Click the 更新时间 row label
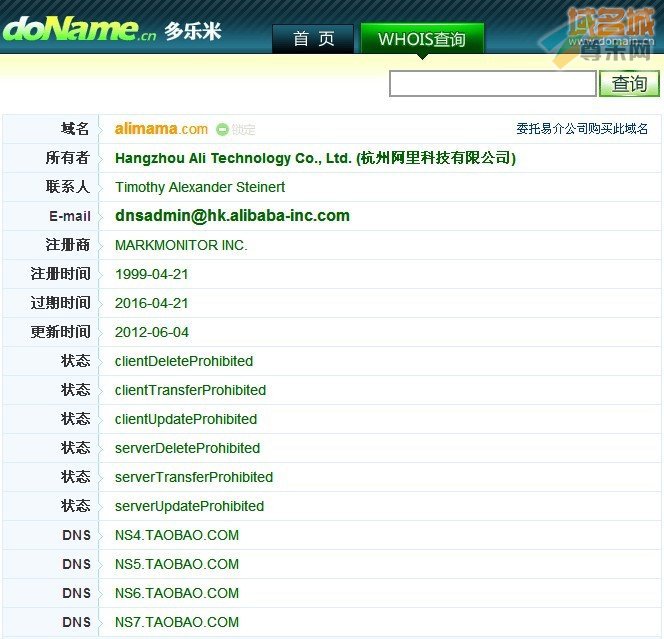The image size is (664, 639). [60, 332]
